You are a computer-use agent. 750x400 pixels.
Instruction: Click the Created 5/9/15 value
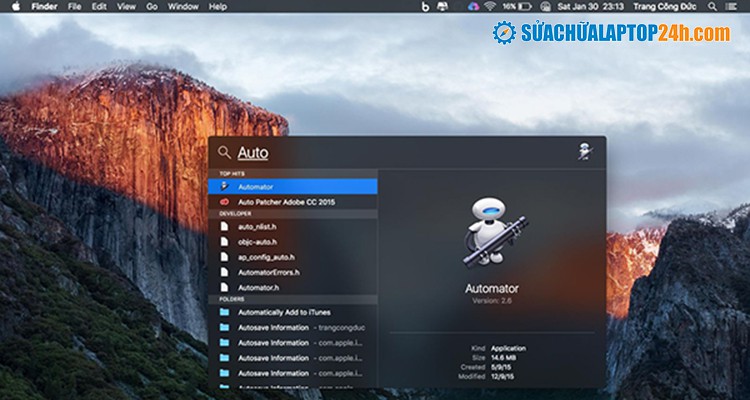502,367
